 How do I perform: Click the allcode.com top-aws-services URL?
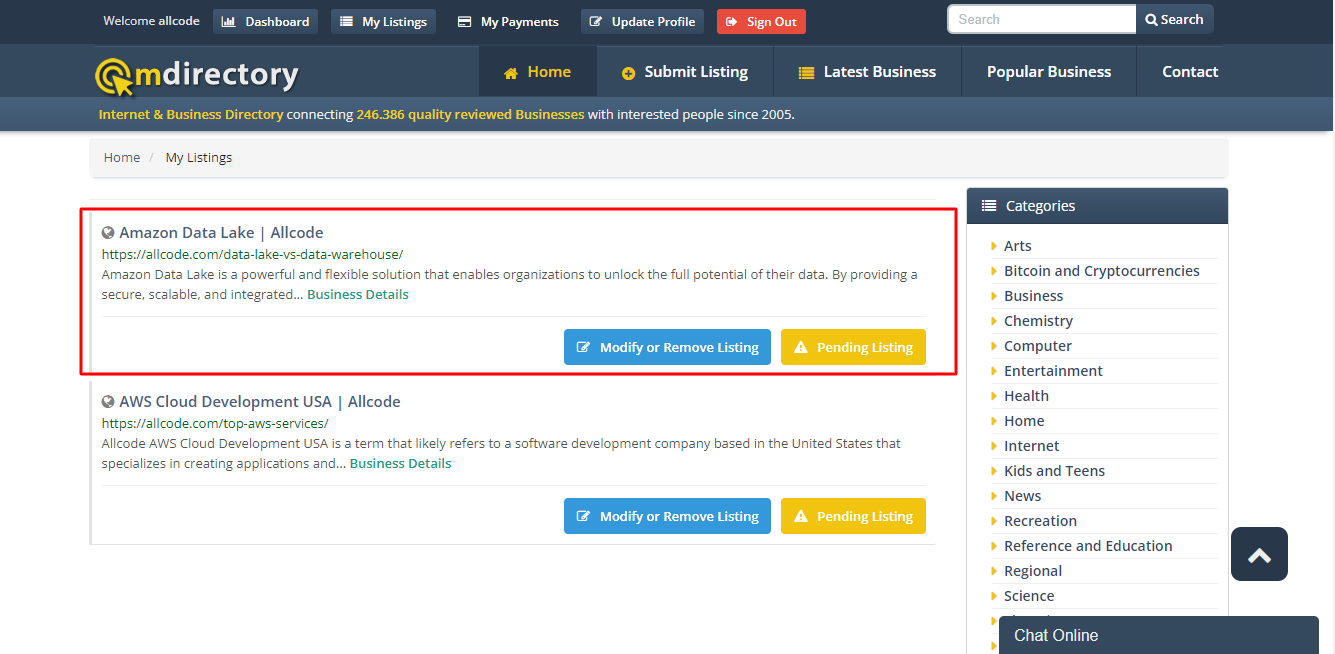pos(215,423)
